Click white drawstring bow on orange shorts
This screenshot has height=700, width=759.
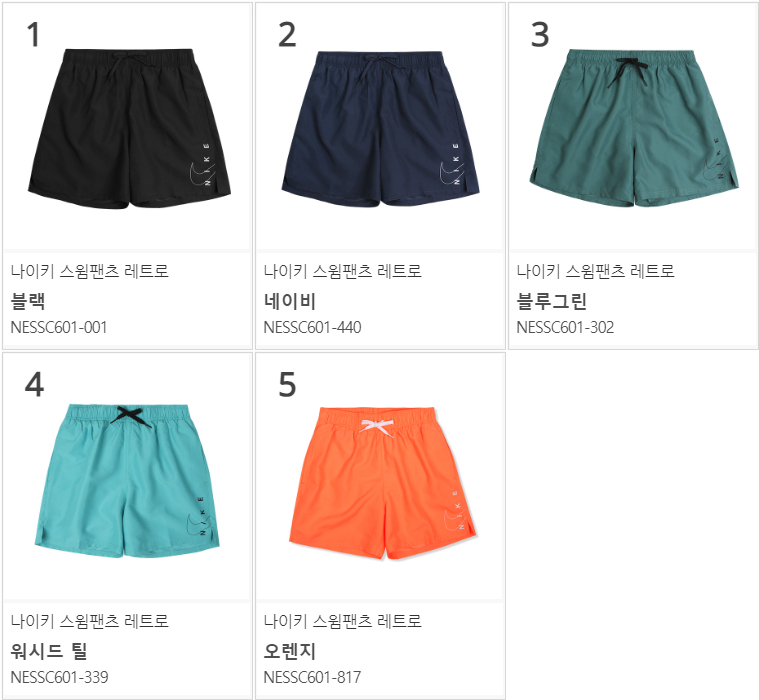pos(377,427)
